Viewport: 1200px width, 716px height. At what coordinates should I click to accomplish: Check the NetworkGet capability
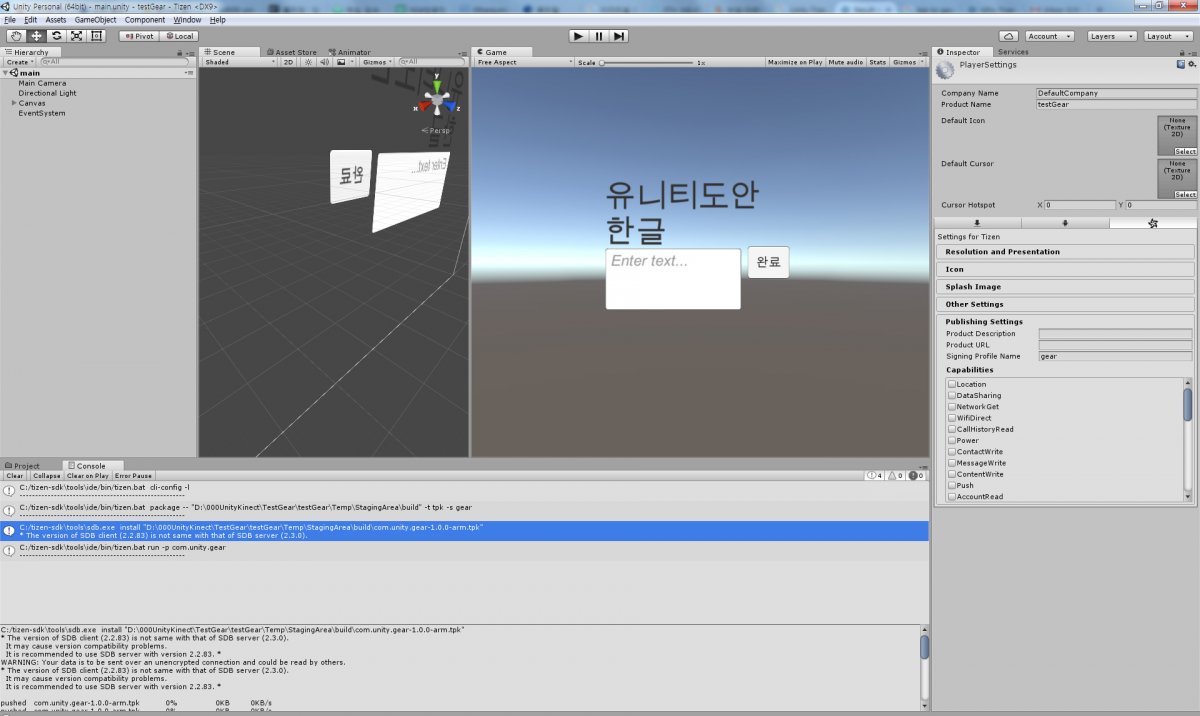click(x=952, y=407)
